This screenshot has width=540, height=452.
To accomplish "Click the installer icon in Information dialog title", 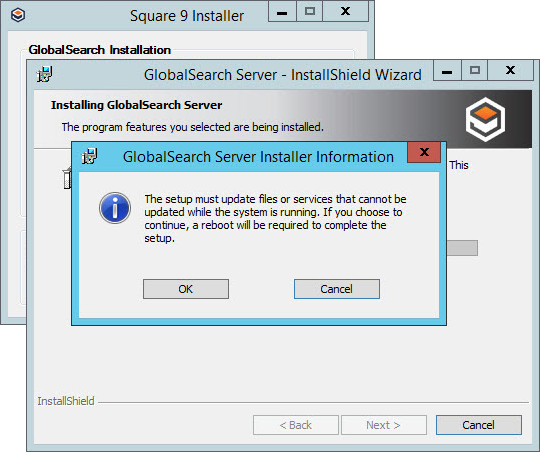I will [90, 156].
